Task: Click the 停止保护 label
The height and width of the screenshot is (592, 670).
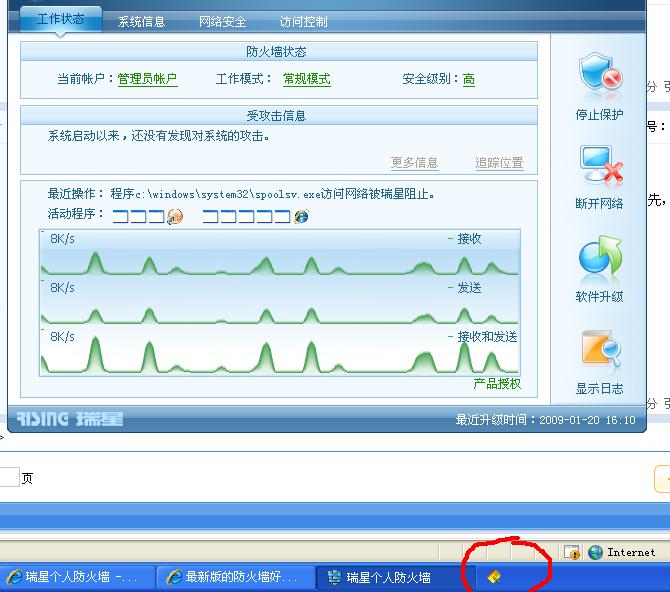Action: 599,115
